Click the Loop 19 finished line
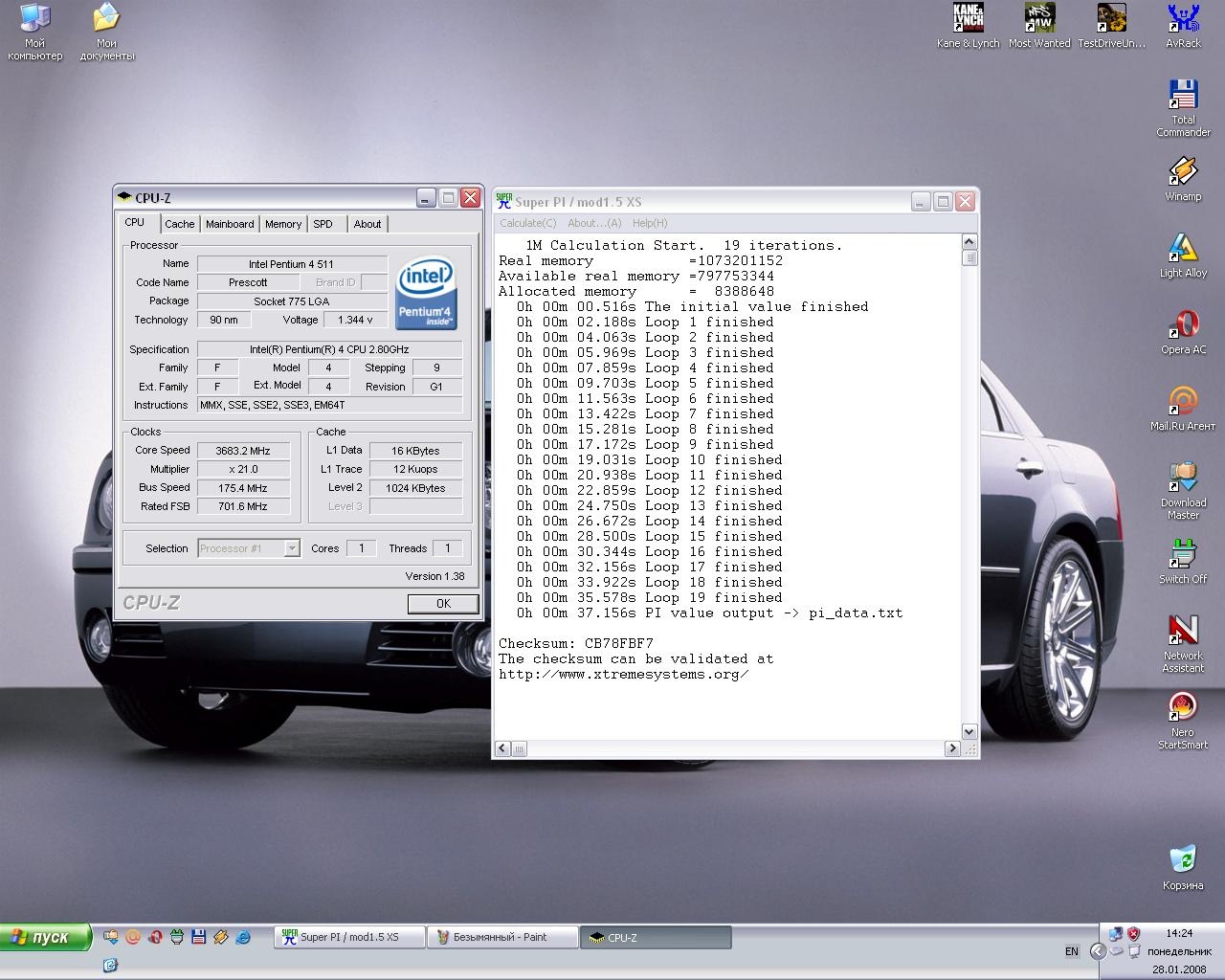1225x980 pixels. tap(650, 597)
